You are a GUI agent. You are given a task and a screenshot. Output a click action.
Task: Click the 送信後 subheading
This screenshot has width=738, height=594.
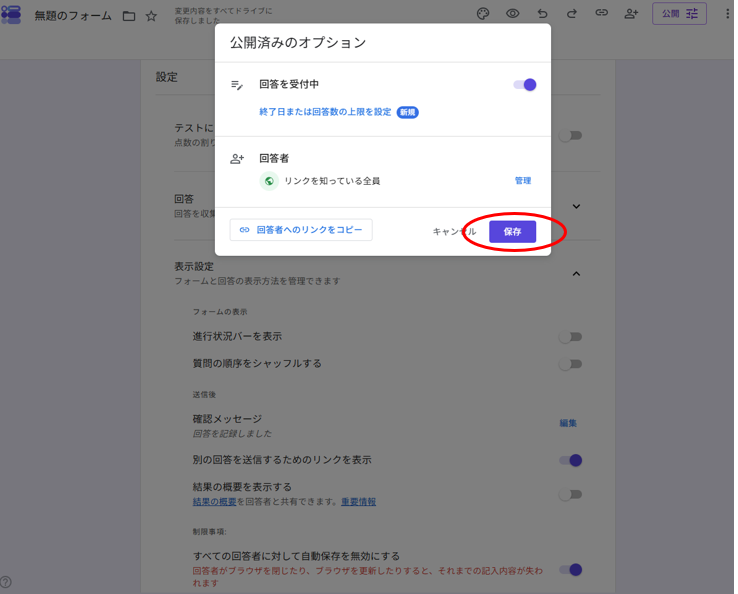coord(204,394)
